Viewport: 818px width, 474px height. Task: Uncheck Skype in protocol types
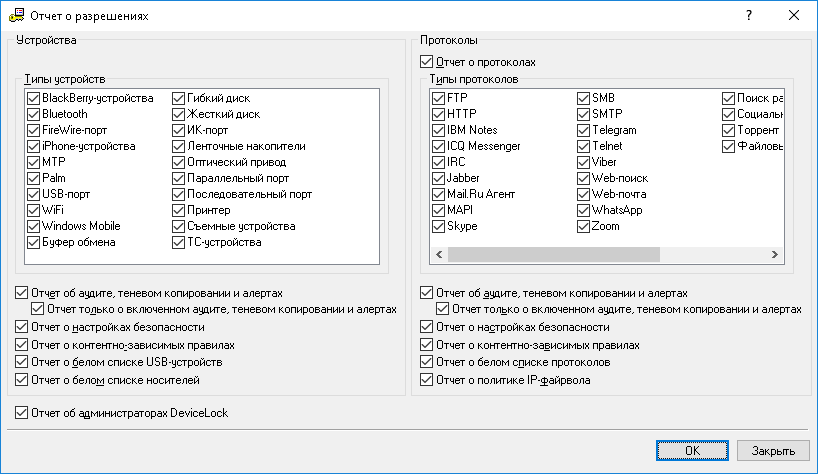click(438, 226)
